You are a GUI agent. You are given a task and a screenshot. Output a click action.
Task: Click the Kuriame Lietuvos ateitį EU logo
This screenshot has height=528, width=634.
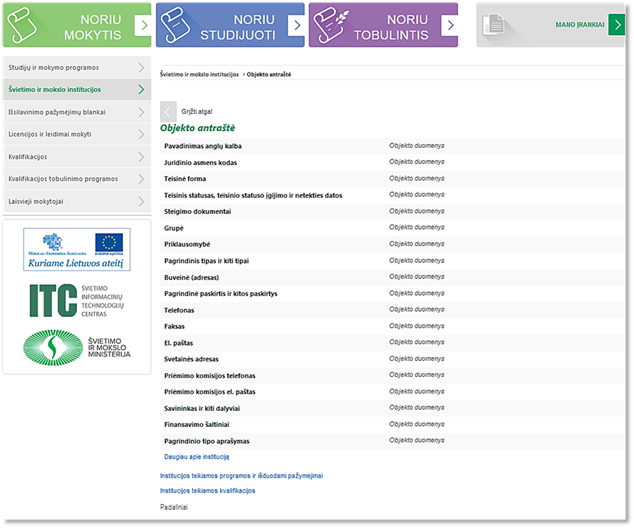(x=77, y=249)
